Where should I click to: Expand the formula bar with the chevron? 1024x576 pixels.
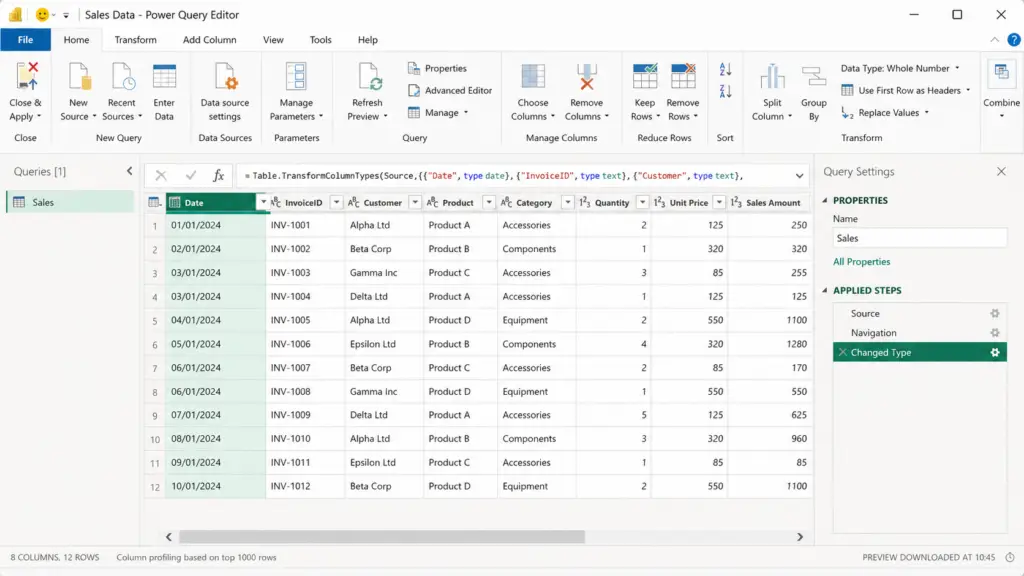(799, 176)
